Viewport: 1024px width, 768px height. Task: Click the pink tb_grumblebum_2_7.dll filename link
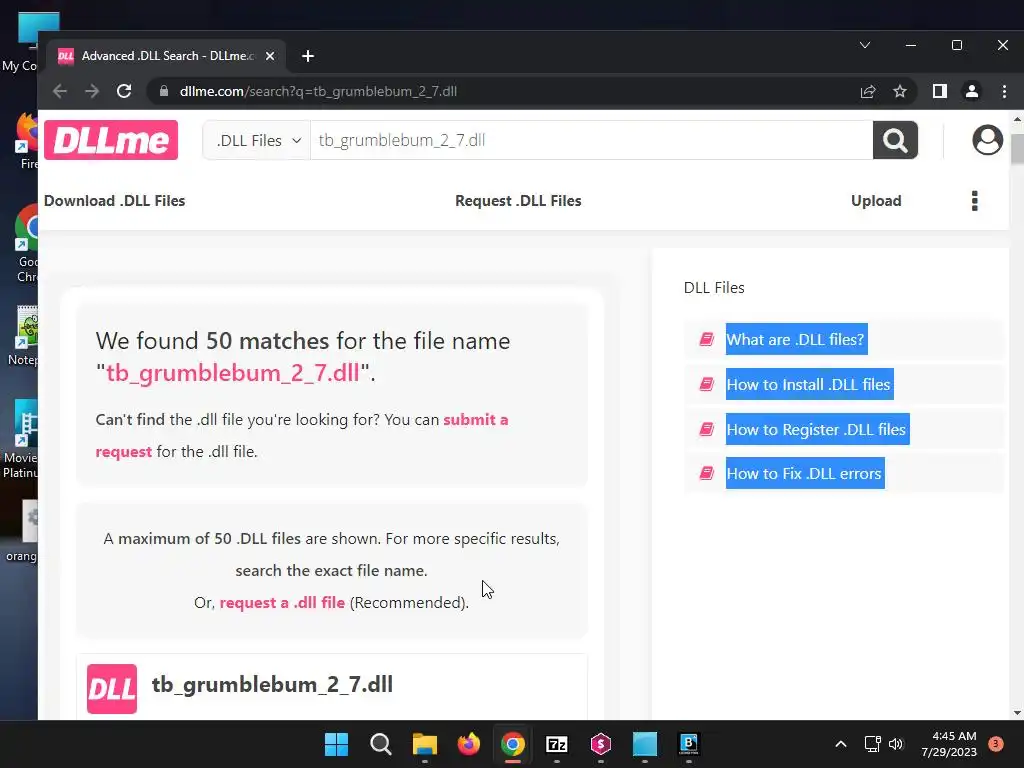[232, 373]
